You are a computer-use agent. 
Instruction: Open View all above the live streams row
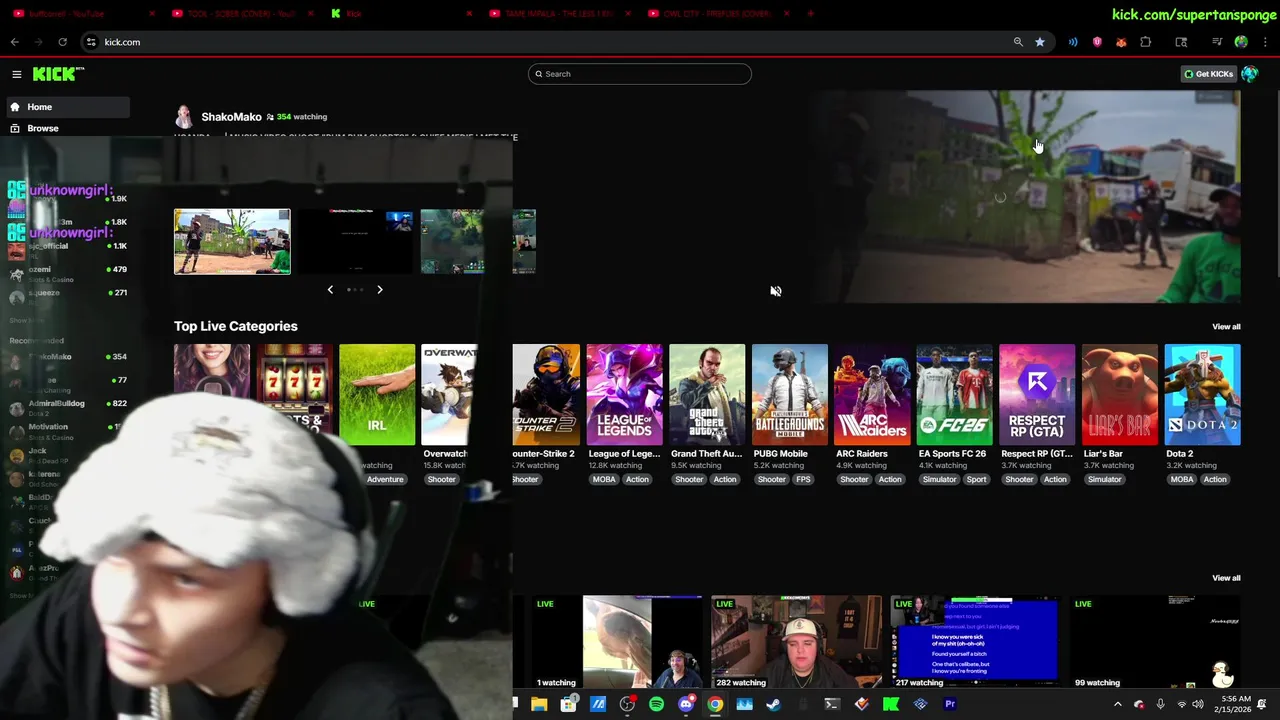pyautogui.click(x=1226, y=578)
